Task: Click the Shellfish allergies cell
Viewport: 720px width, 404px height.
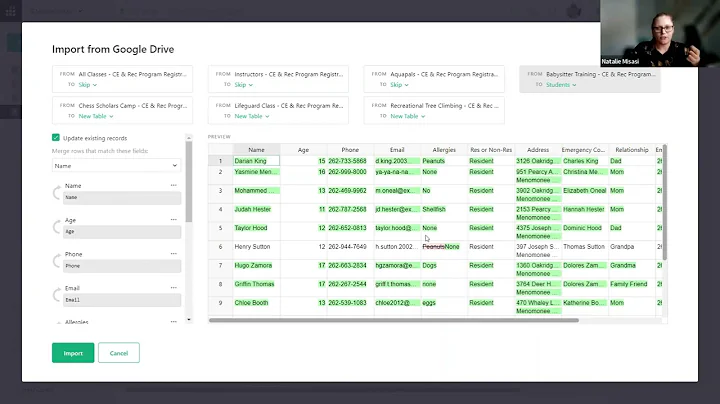Action: tap(444, 213)
